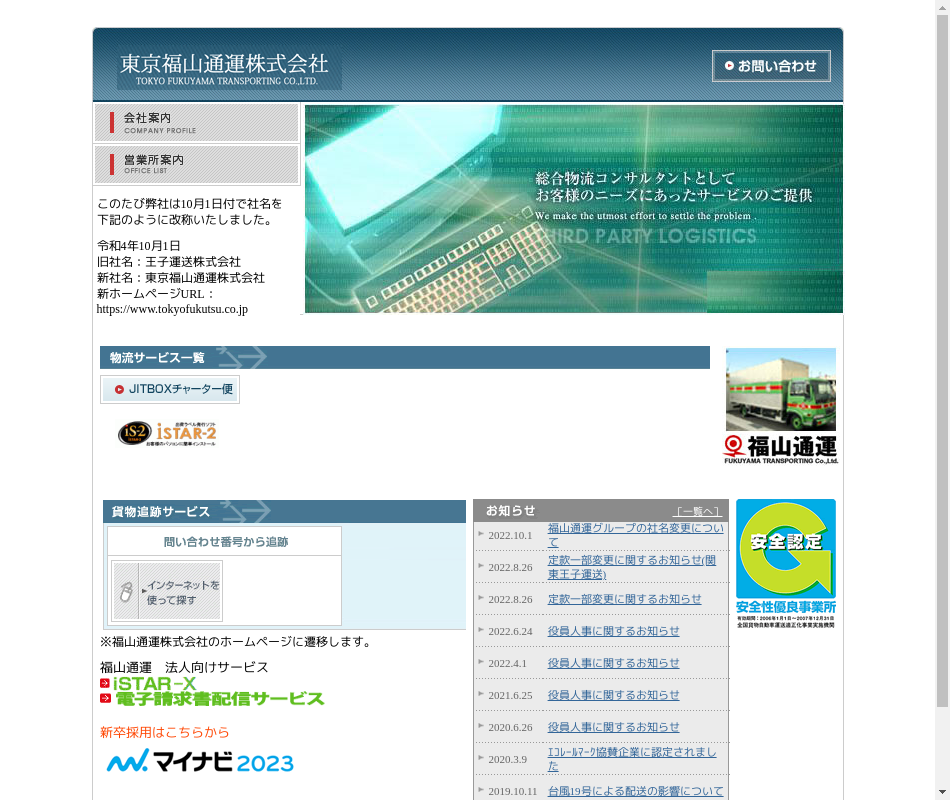This screenshot has width=950, height=800.
Task: Click the scrollbar down arrow
Action: [942, 792]
